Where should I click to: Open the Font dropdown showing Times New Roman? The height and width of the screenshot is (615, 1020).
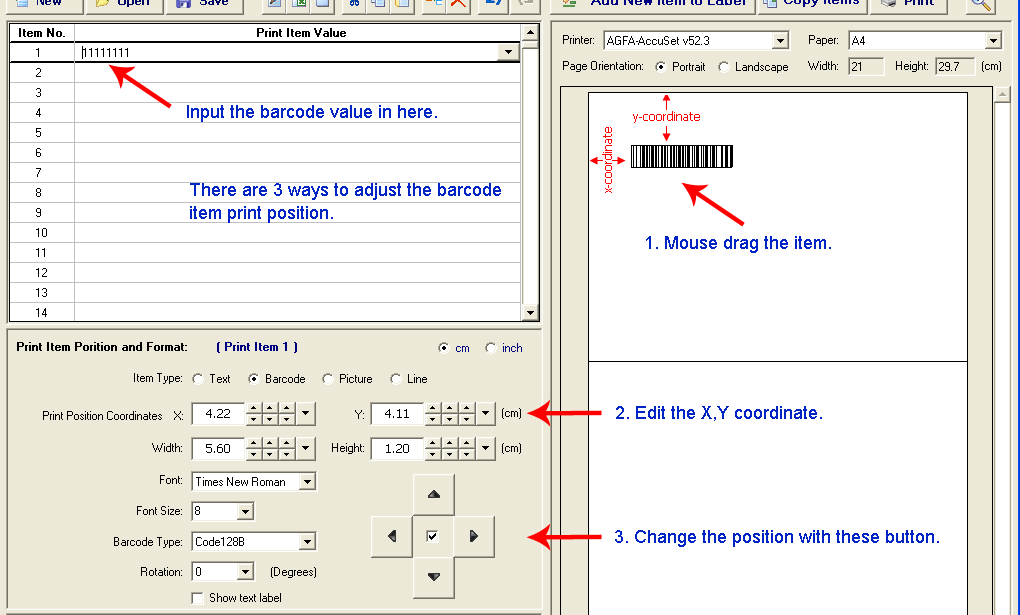pyautogui.click(x=307, y=482)
